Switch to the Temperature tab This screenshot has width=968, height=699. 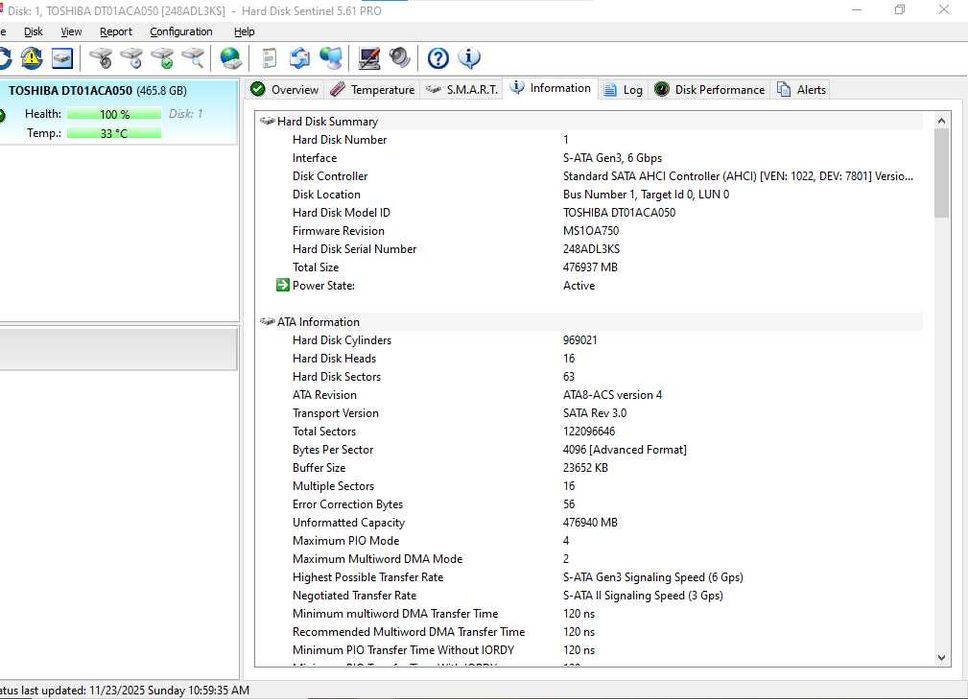point(372,90)
